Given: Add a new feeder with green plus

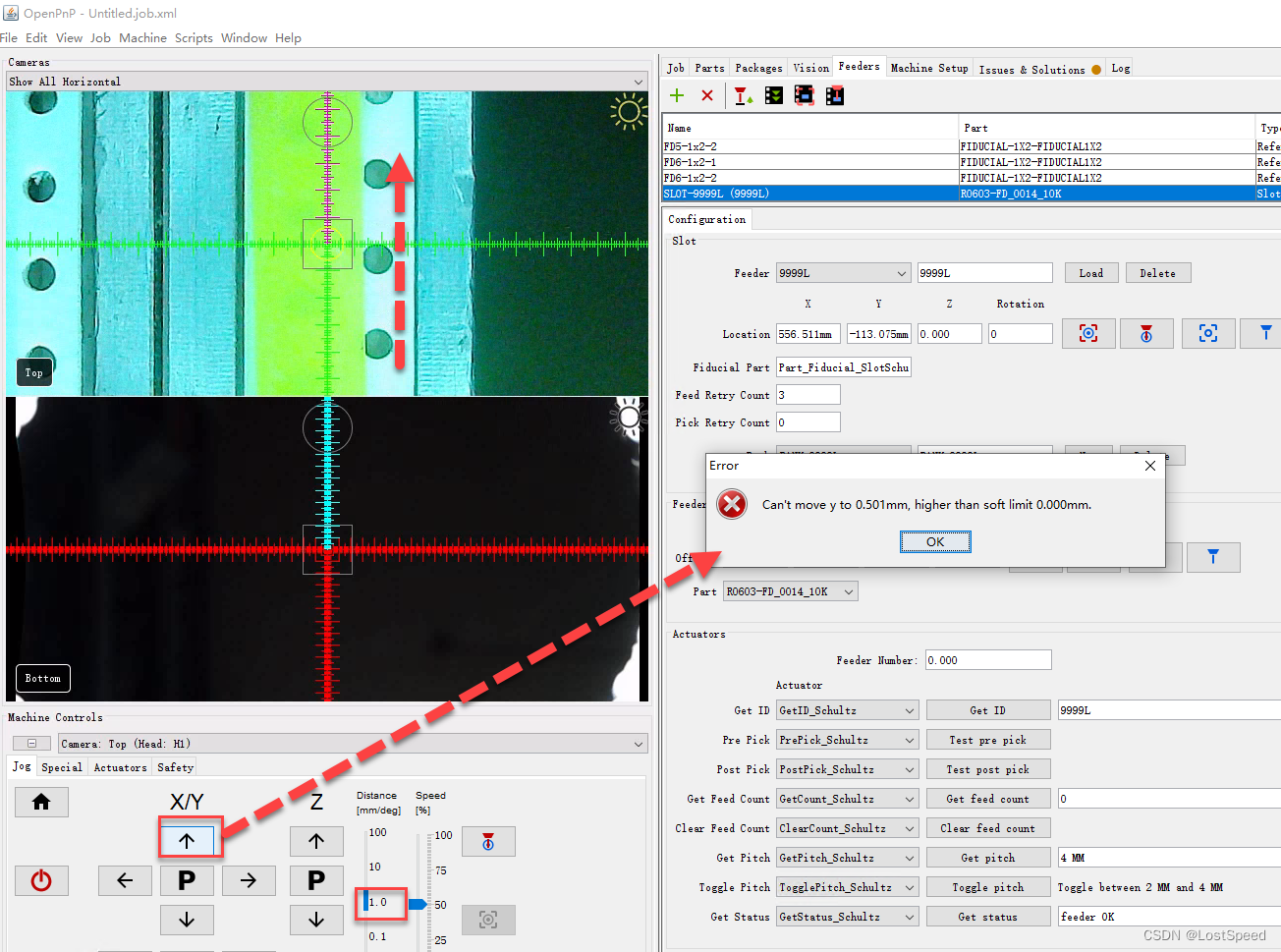Looking at the screenshot, I should (677, 95).
